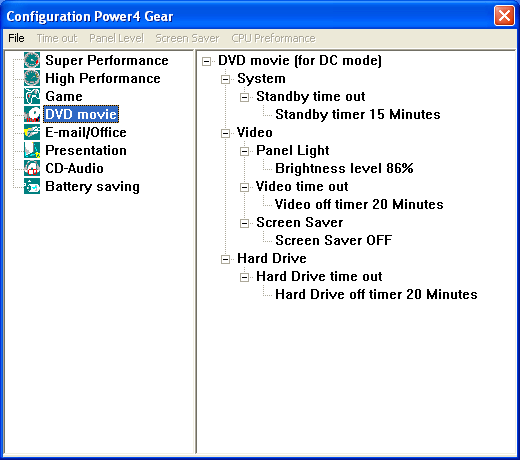
Task: Select the highlighted DVD movie label
Action: (81, 114)
